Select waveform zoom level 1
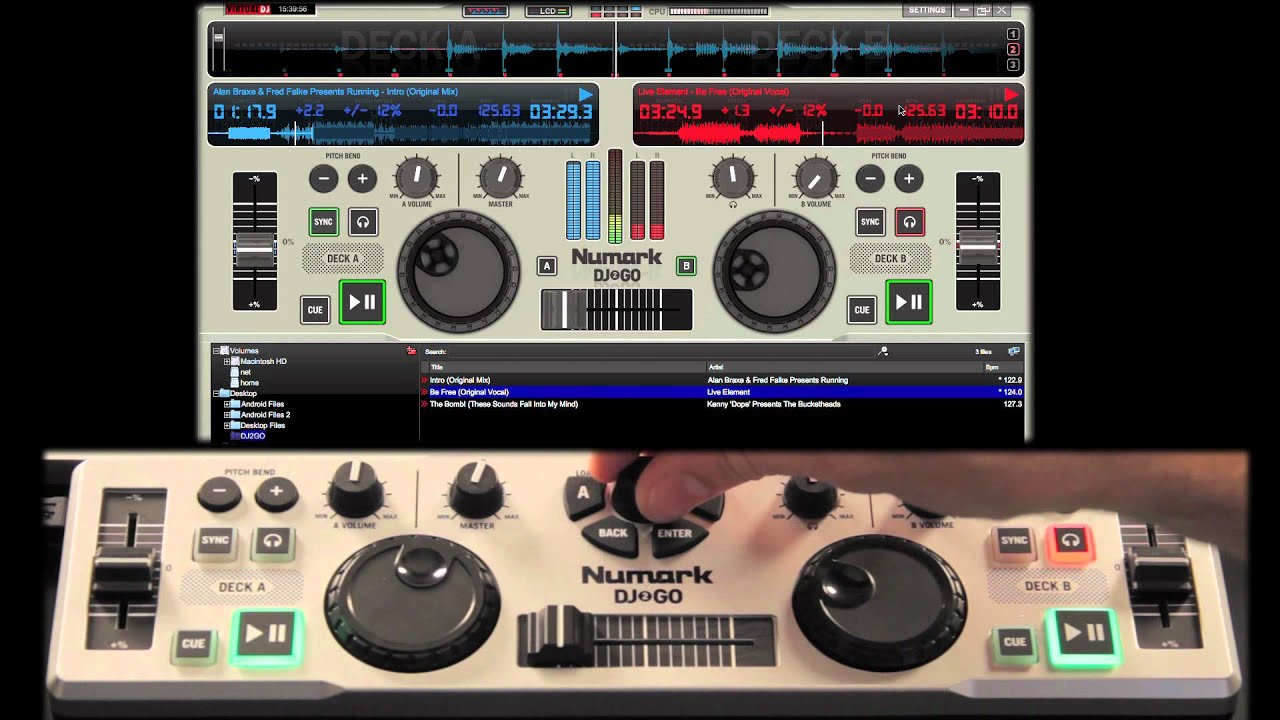This screenshot has height=720, width=1280. [1013, 34]
